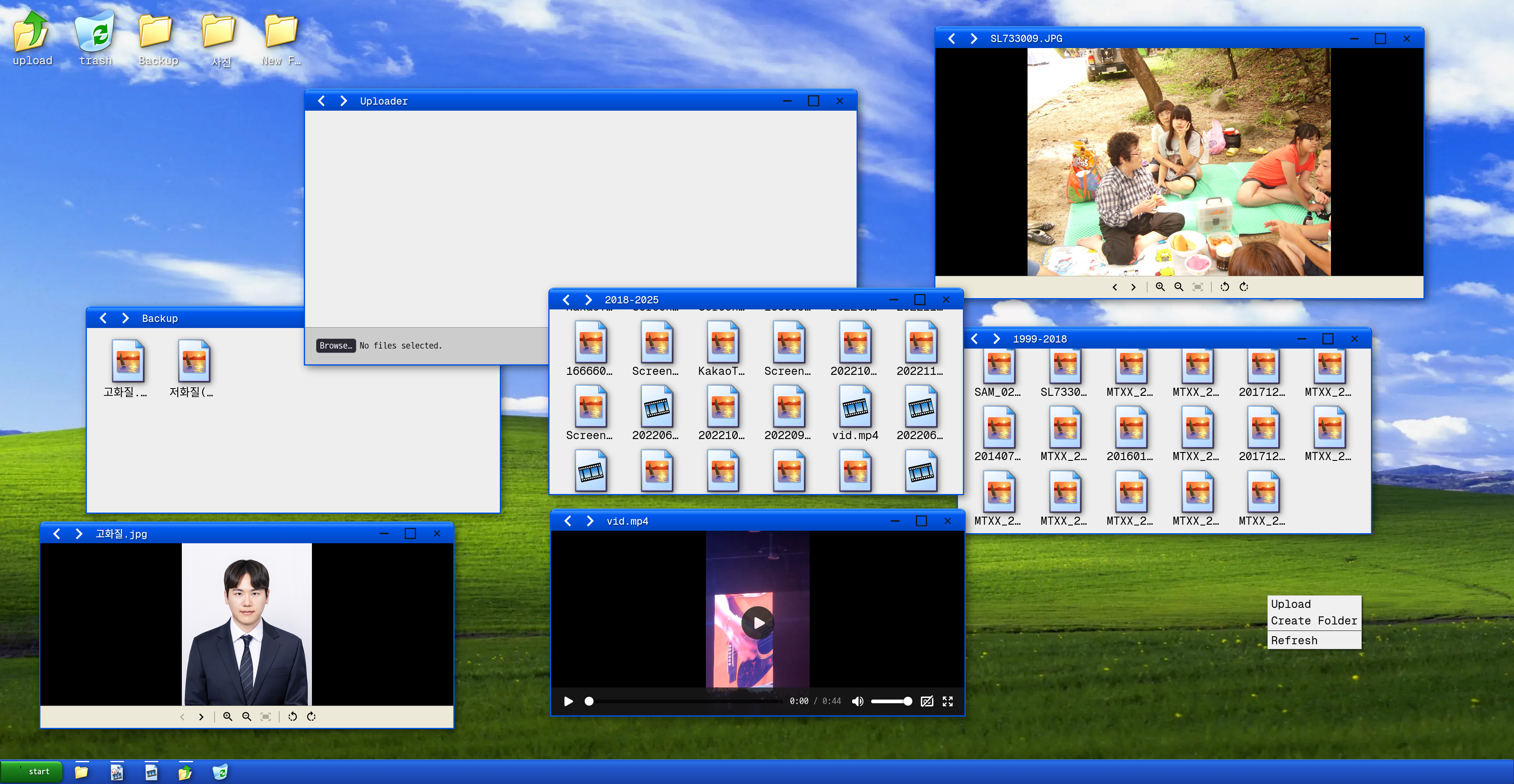Open the upload desktop icon

coord(32,38)
